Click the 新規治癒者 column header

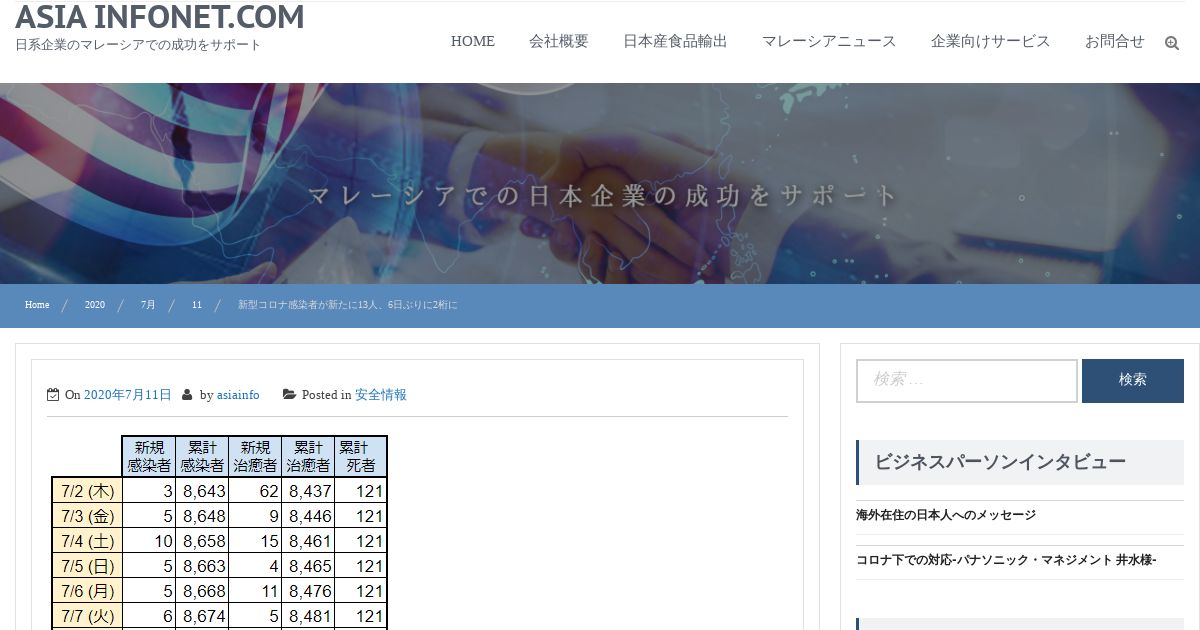[x=255, y=457]
